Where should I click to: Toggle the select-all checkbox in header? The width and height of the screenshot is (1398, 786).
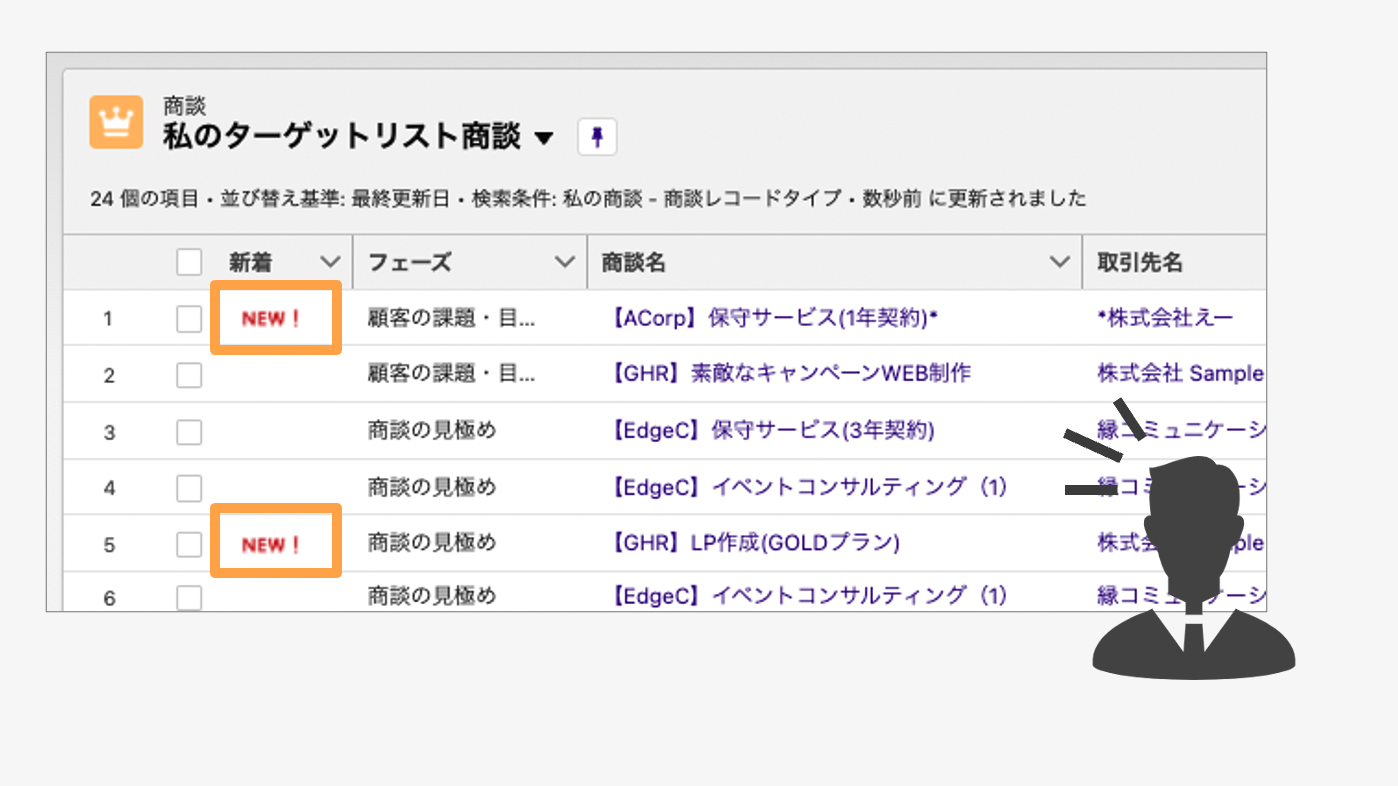pos(189,262)
